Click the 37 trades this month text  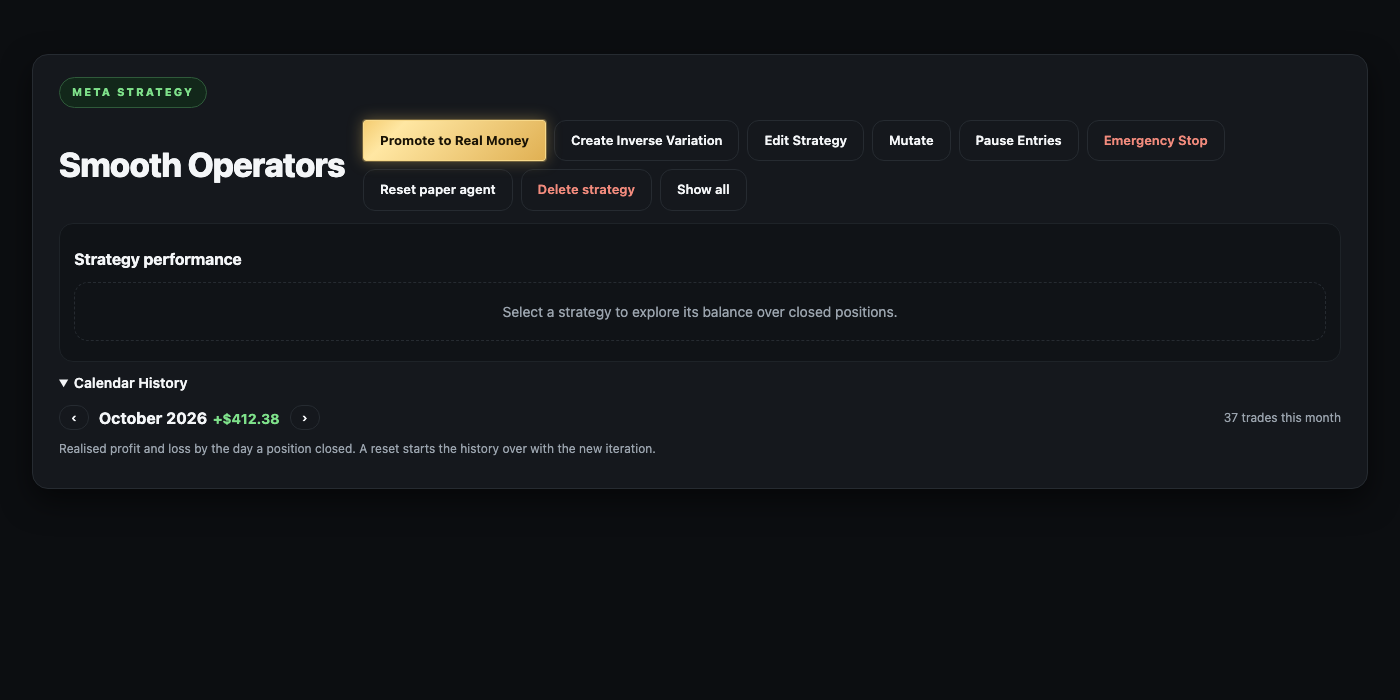[x=1282, y=418]
